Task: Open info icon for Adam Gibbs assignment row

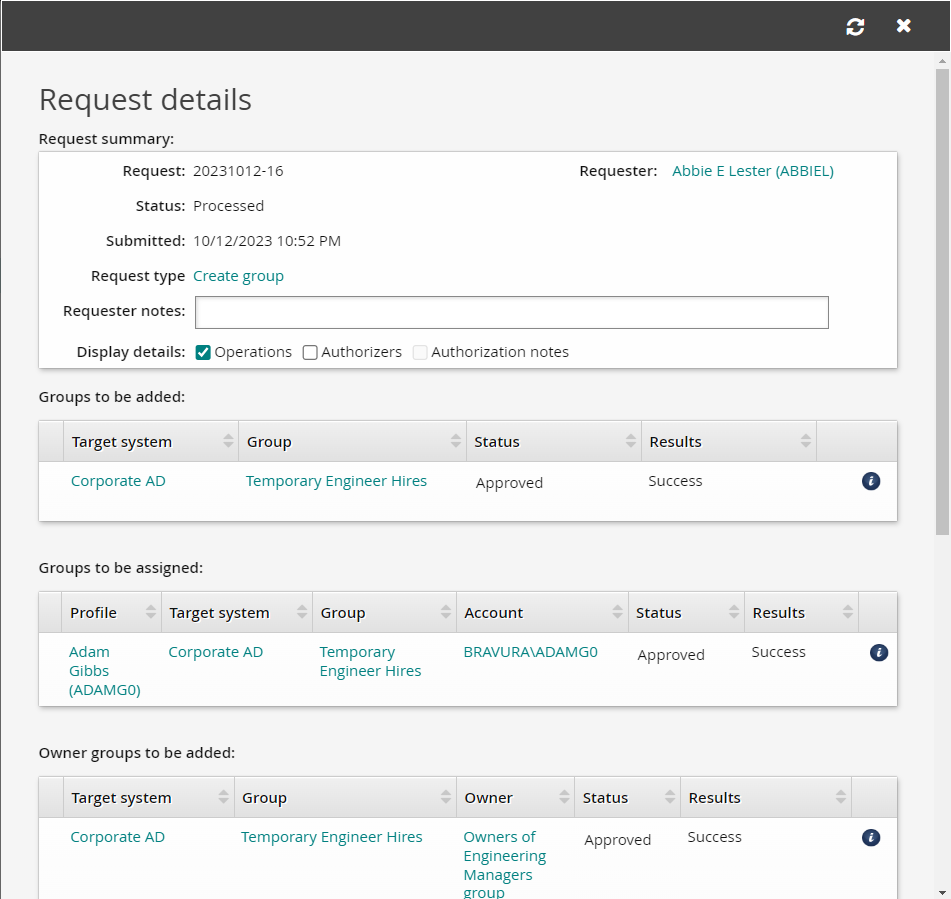Action: pyautogui.click(x=879, y=653)
